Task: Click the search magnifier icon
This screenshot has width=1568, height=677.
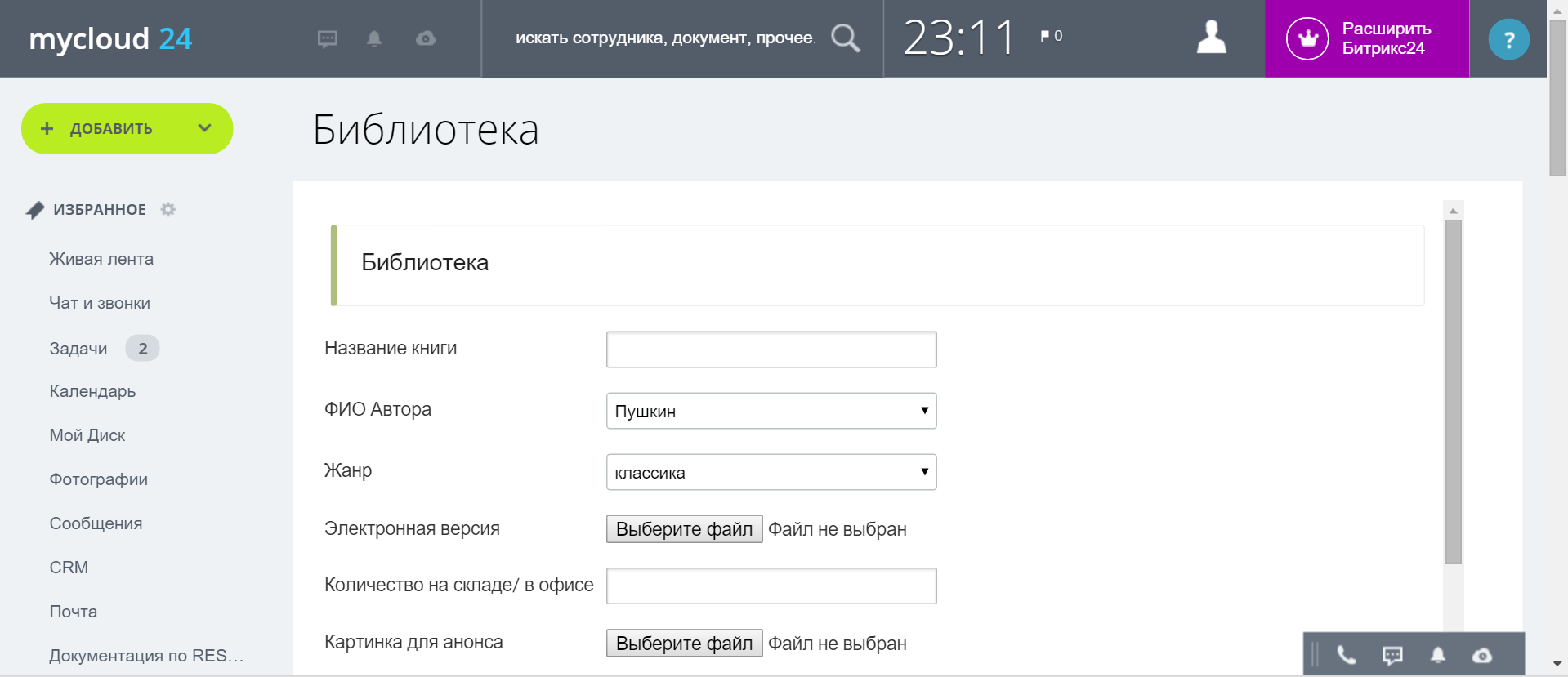Action: (x=845, y=38)
